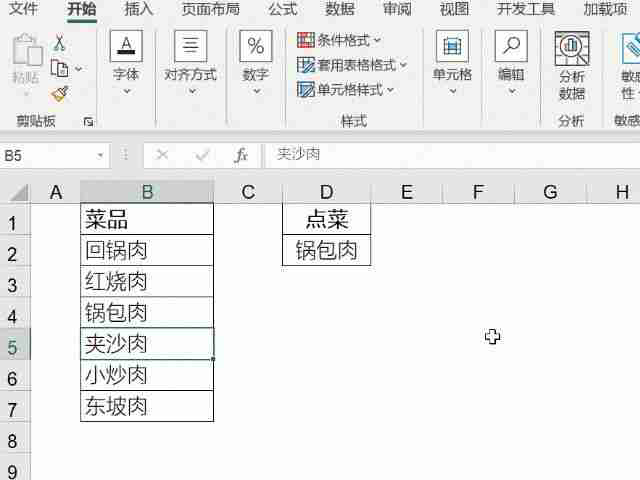Switch to the Add-ins (加载项) tab

[x=606, y=9]
